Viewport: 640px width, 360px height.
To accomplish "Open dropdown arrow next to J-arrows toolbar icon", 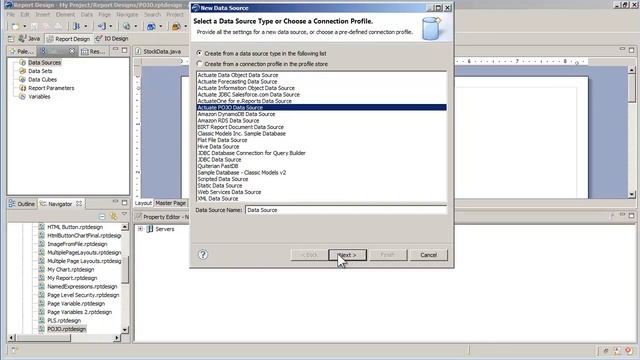I will pos(86,27).
